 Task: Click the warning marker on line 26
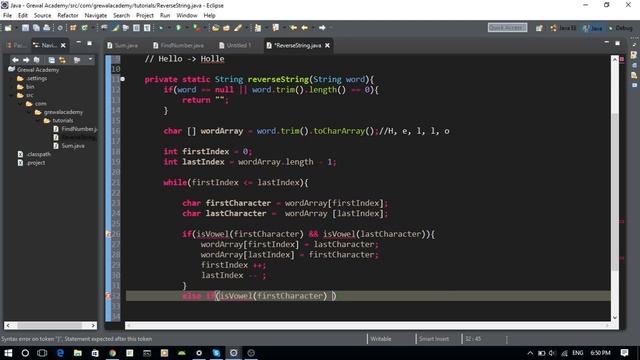(x=108, y=234)
